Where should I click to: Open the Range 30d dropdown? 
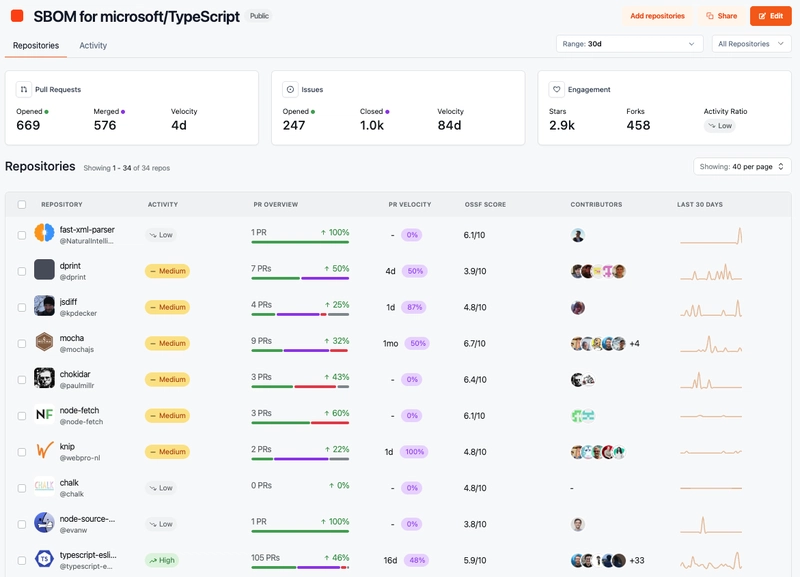[629, 44]
